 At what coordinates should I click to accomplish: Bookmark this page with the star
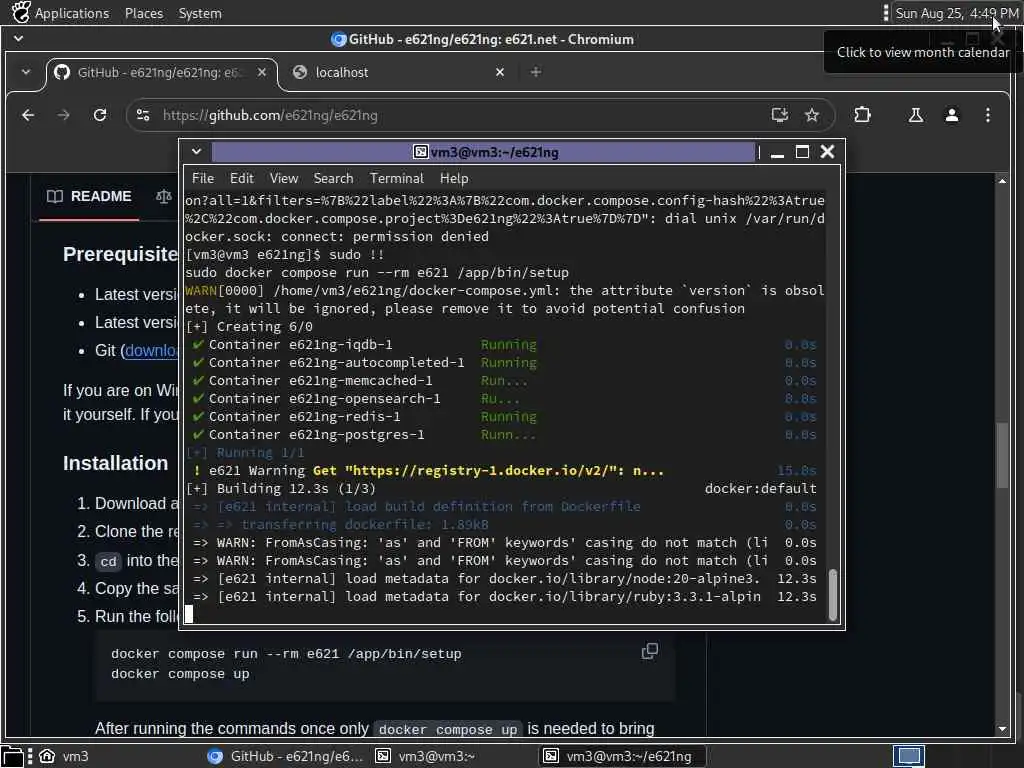[x=812, y=116]
